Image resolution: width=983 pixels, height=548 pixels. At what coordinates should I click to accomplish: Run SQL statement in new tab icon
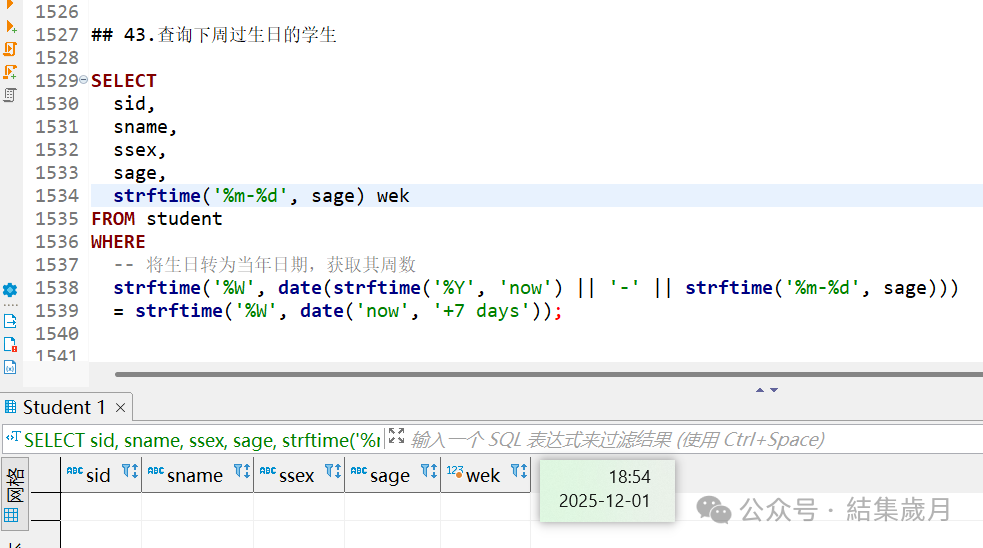pyautogui.click(x=10, y=26)
